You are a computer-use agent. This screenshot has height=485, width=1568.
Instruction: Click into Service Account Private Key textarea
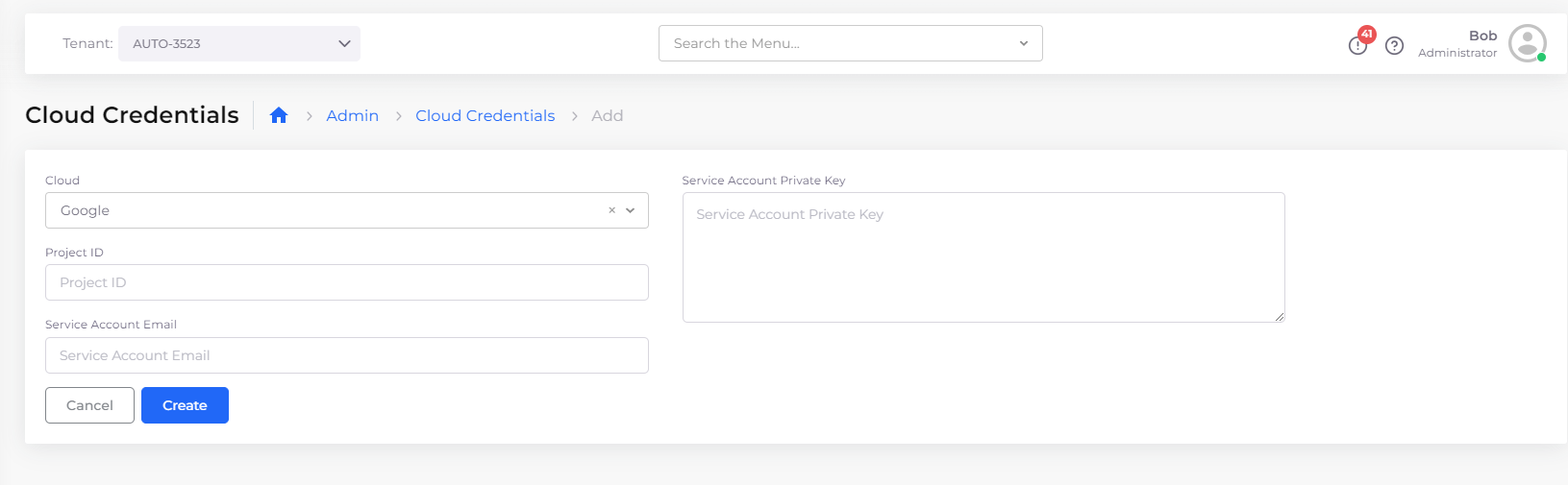983,257
